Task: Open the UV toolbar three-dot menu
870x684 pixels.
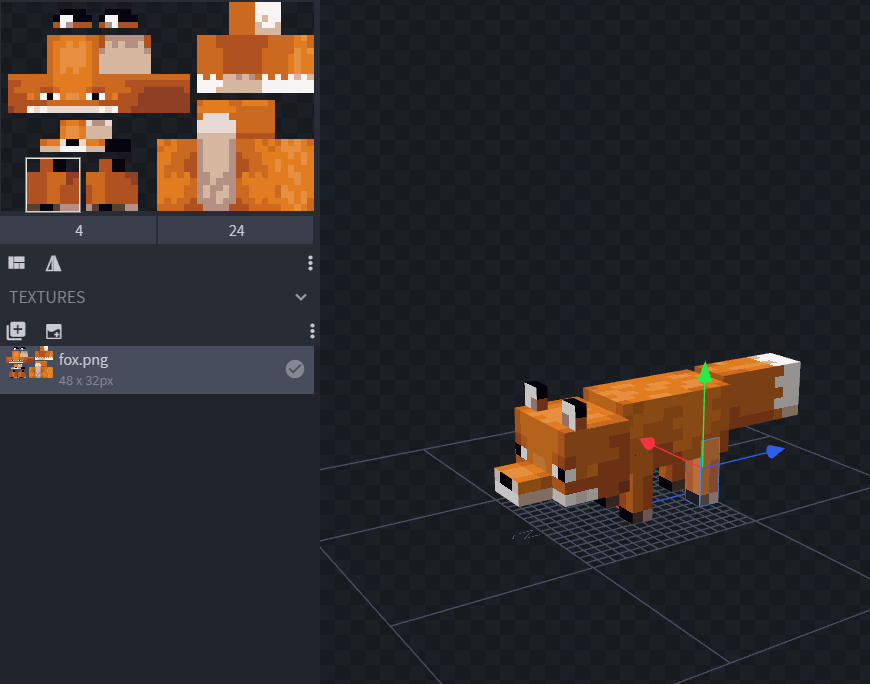Action: [310, 263]
